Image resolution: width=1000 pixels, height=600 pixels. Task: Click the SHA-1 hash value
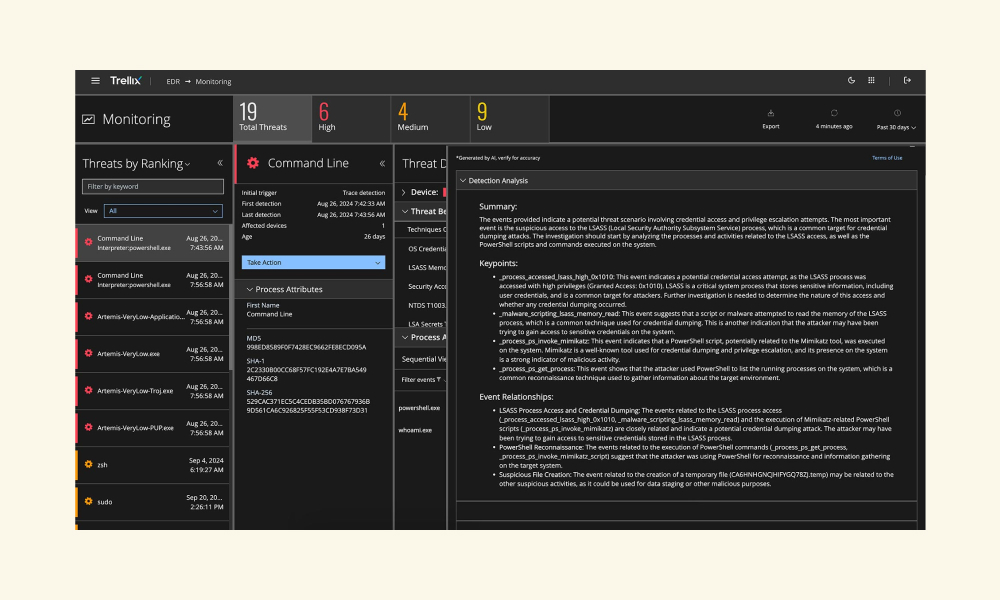coord(306,374)
